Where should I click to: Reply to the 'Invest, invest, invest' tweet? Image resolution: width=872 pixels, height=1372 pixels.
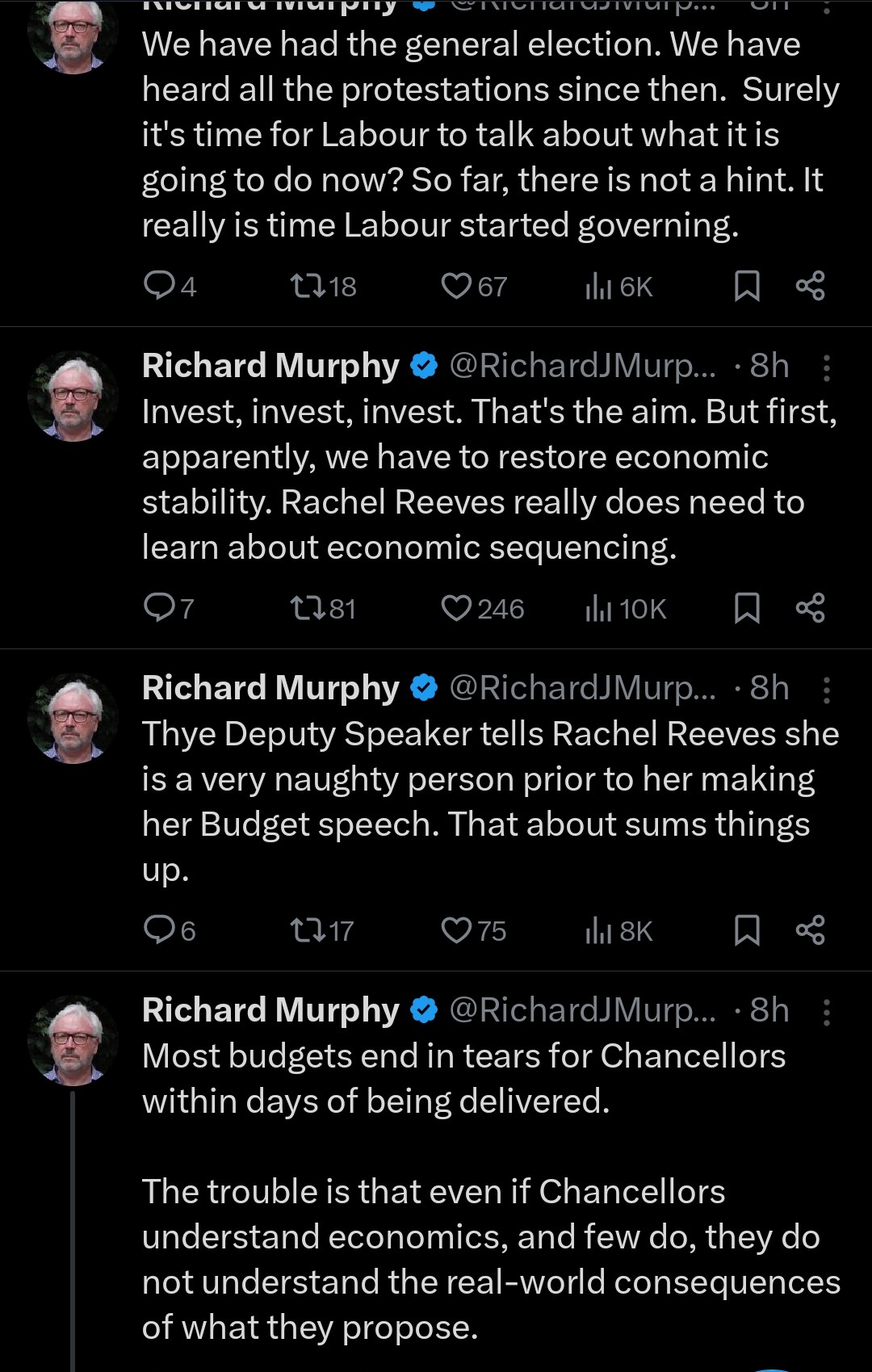click(x=157, y=608)
